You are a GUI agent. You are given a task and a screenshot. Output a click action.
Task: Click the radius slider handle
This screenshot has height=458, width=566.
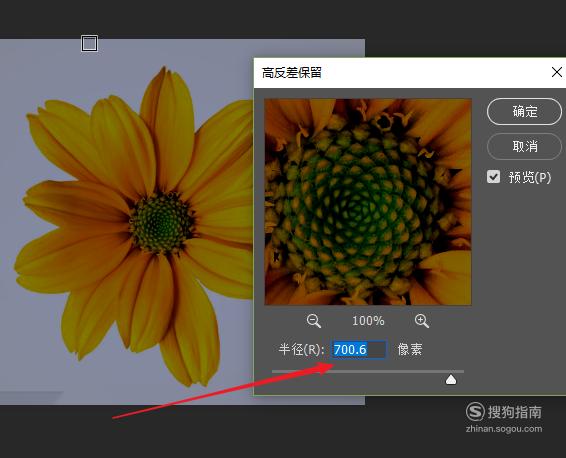pyautogui.click(x=451, y=380)
